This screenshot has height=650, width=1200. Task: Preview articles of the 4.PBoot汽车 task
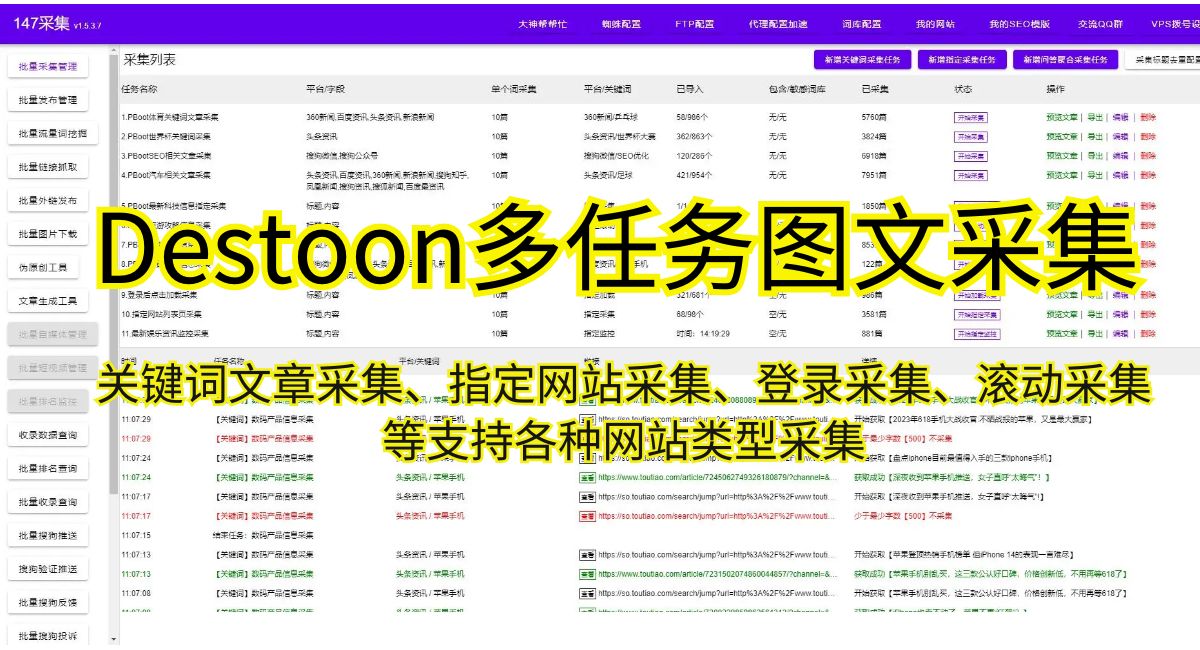pos(1062,175)
